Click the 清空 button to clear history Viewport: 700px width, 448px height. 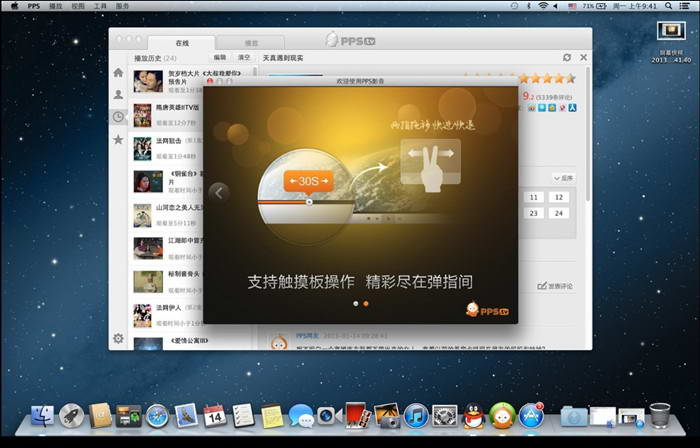tap(243, 58)
